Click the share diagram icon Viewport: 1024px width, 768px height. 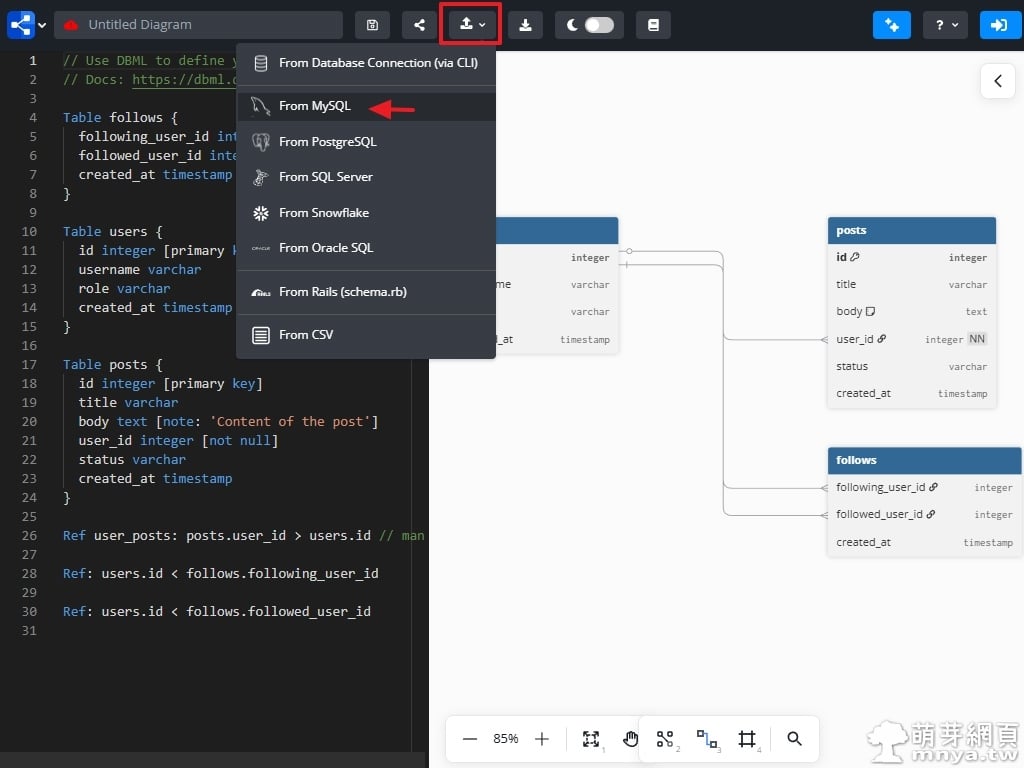pyautogui.click(x=419, y=25)
